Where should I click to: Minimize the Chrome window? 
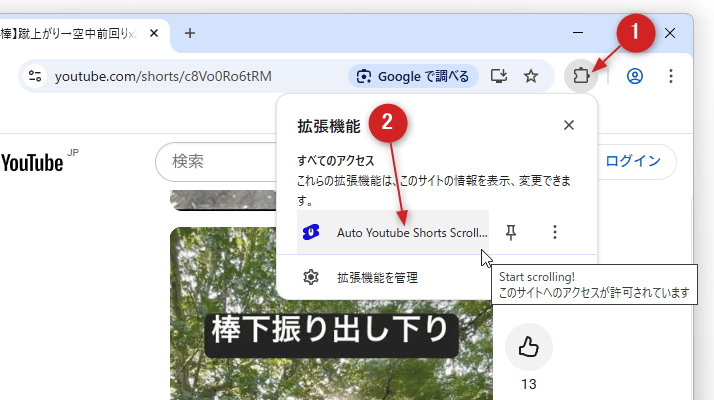(578, 33)
